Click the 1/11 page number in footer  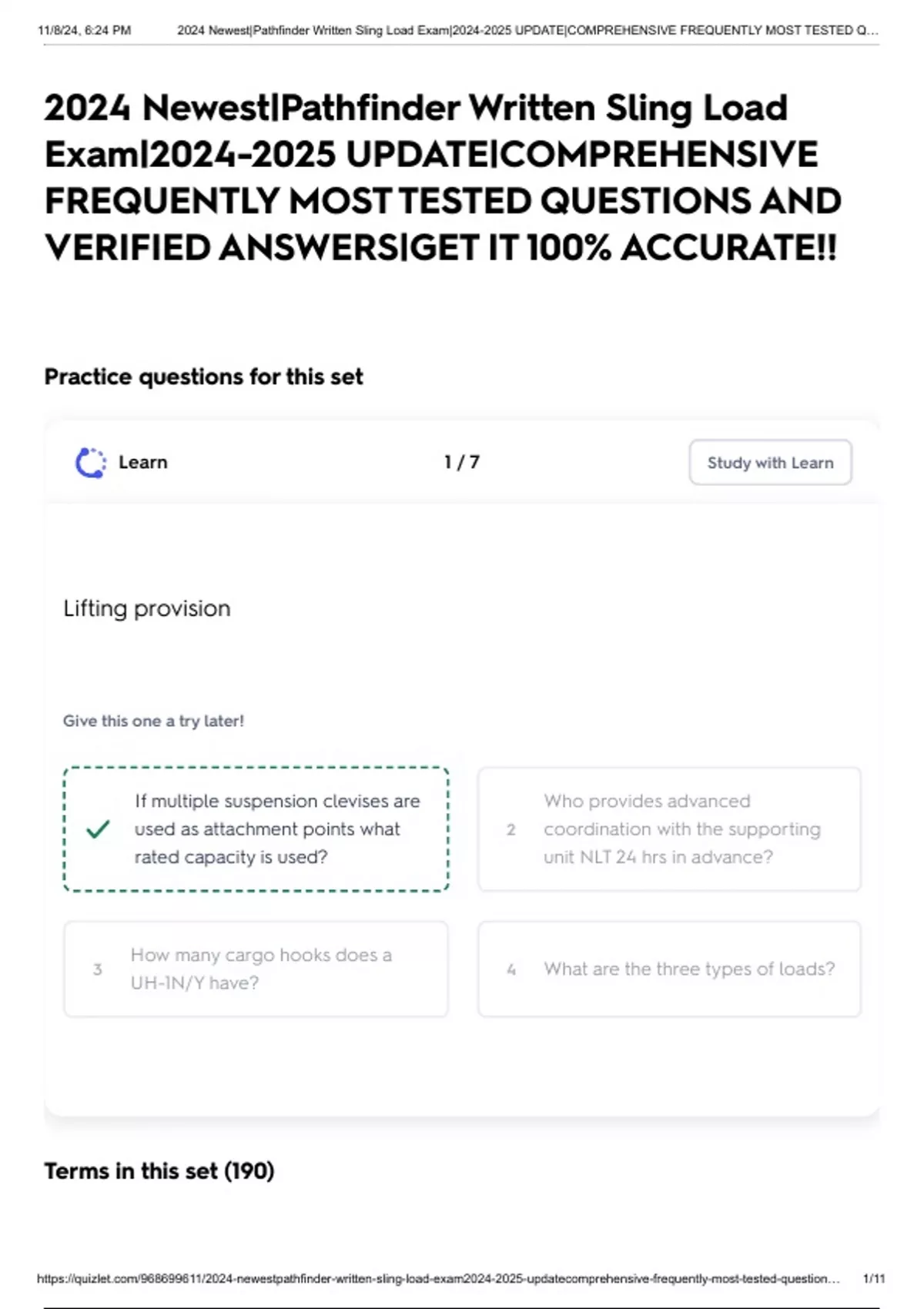[x=873, y=1278]
